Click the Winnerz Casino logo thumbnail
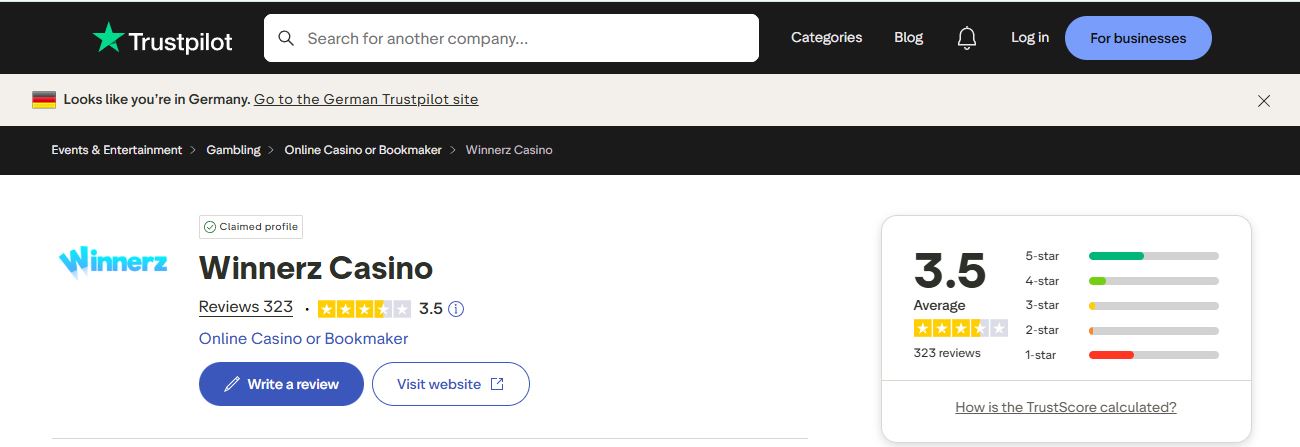1300x447 pixels. coord(113,262)
